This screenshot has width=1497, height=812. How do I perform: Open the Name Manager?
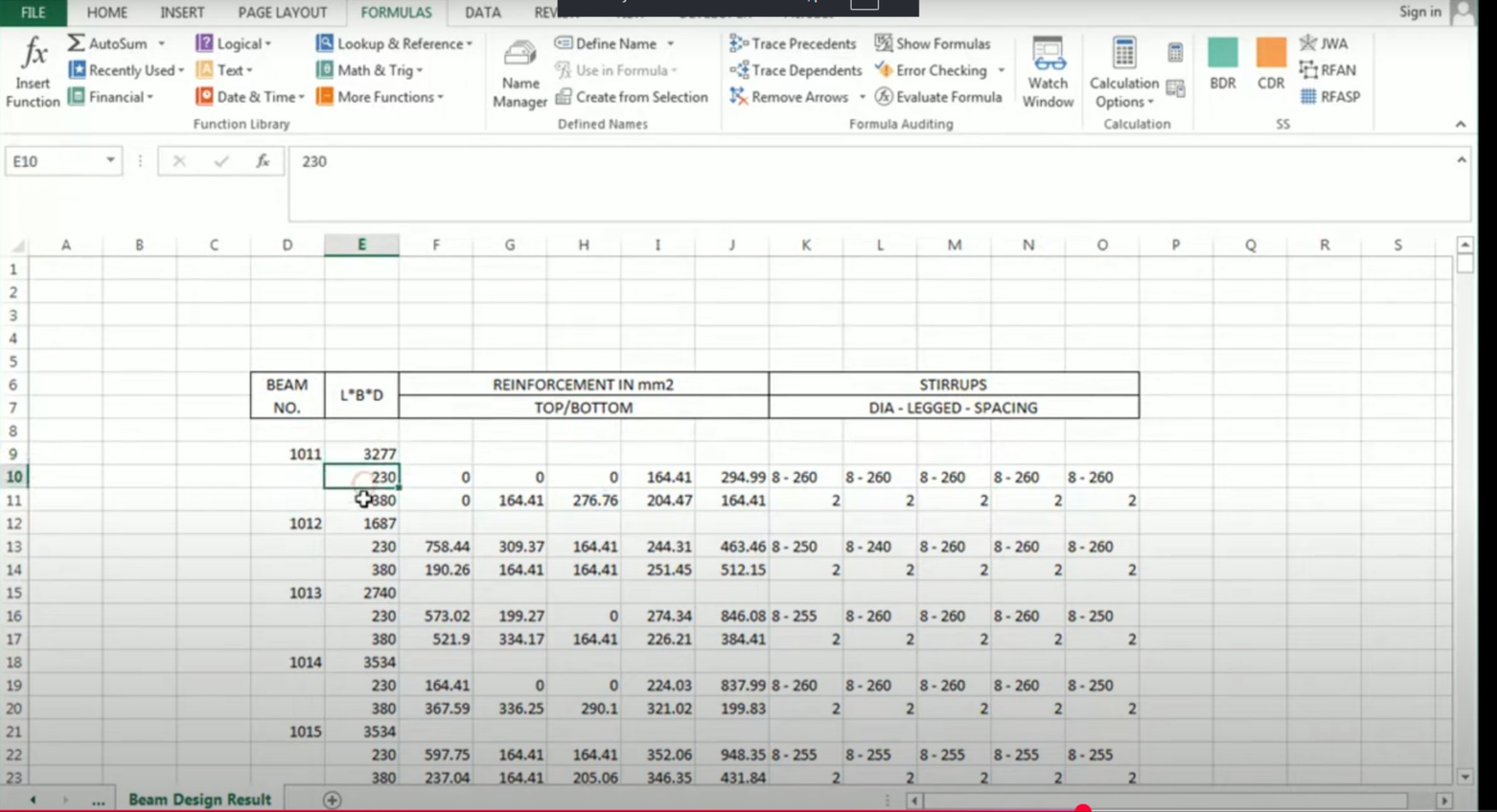pyautogui.click(x=519, y=73)
